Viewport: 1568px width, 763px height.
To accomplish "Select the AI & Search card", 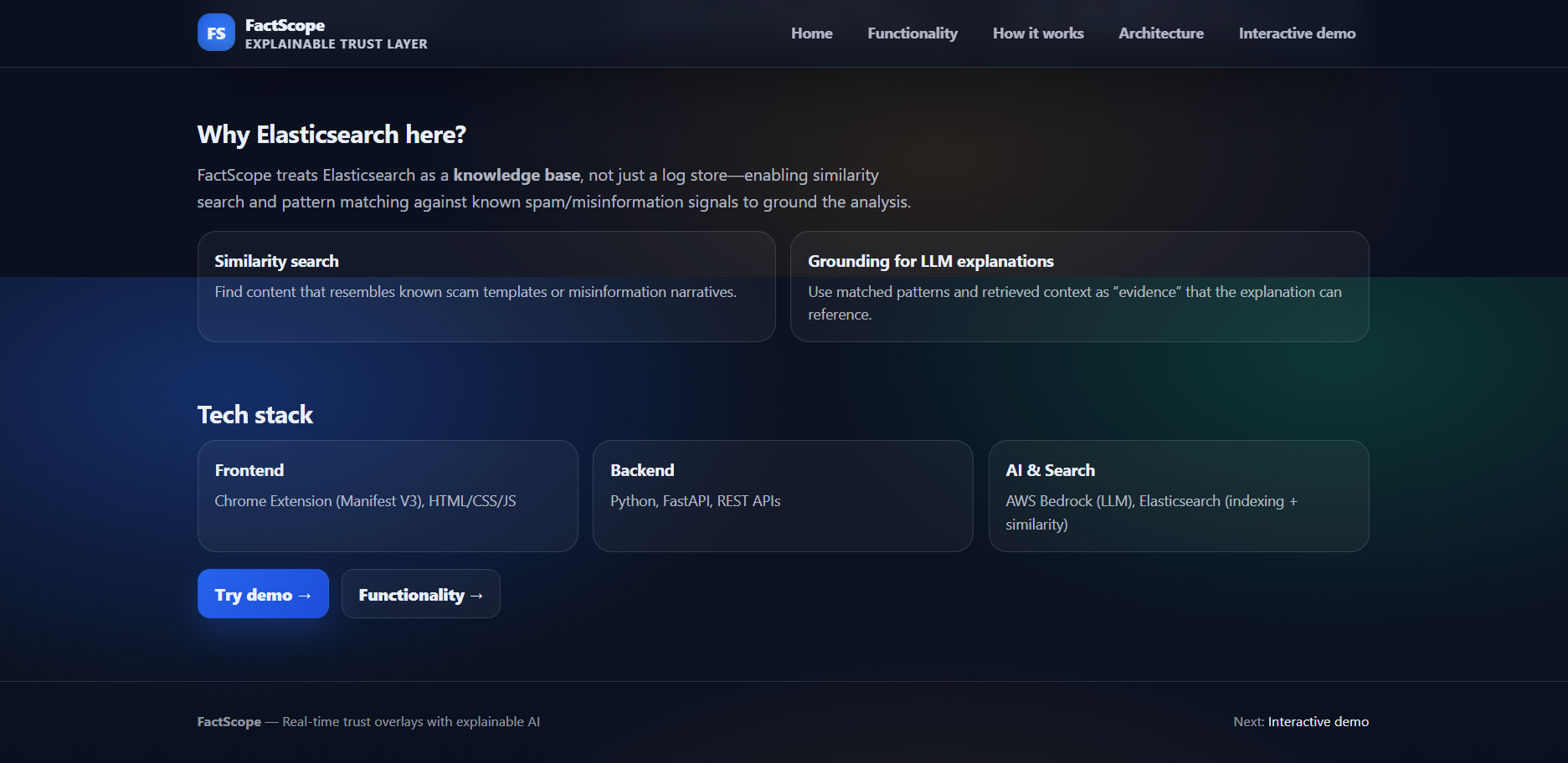I will (1178, 496).
